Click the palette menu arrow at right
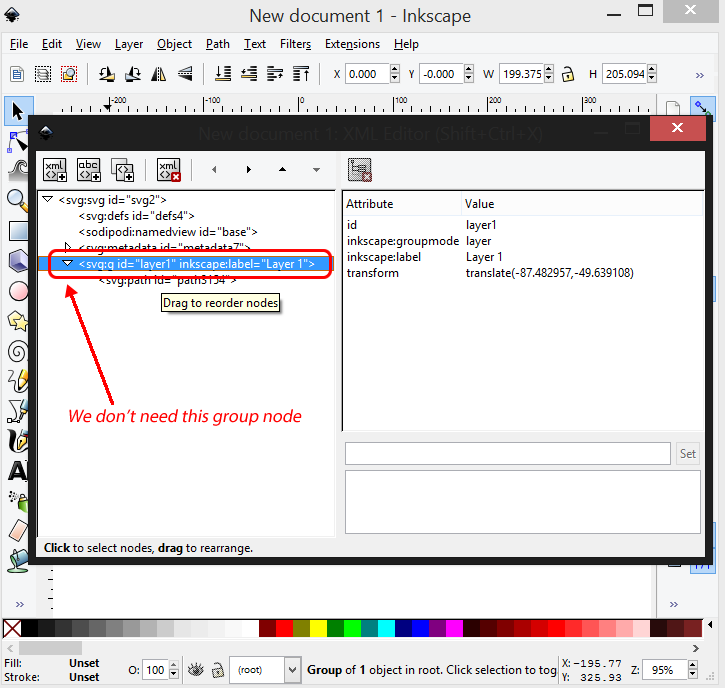 [710, 625]
